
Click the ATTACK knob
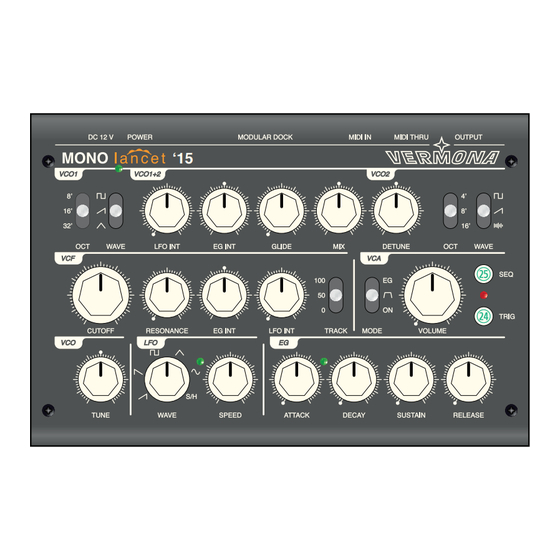pos(296,379)
